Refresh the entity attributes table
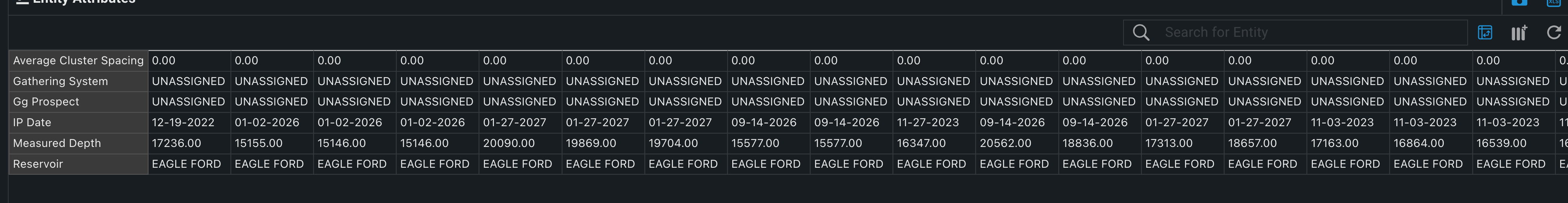1568x203 pixels. tap(1554, 32)
